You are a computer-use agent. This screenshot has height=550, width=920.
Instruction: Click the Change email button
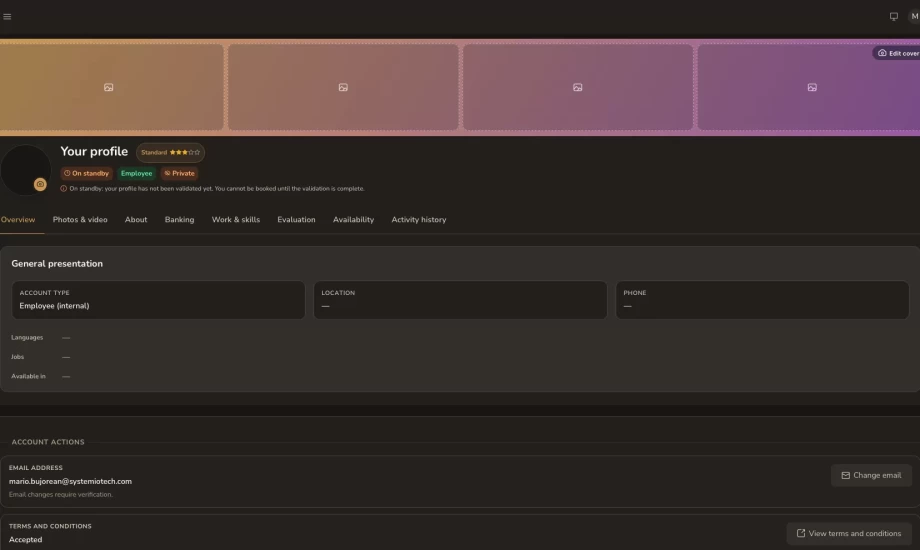(x=871, y=475)
